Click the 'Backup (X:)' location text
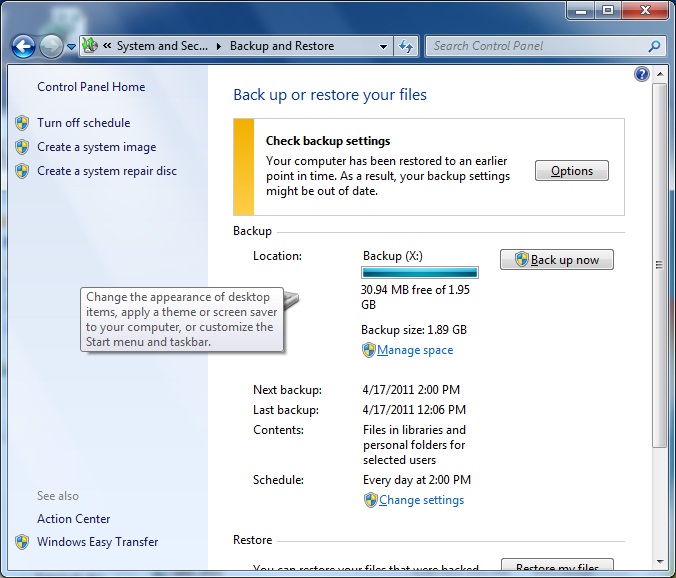Screen dimensions: 676x578 point(393,256)
